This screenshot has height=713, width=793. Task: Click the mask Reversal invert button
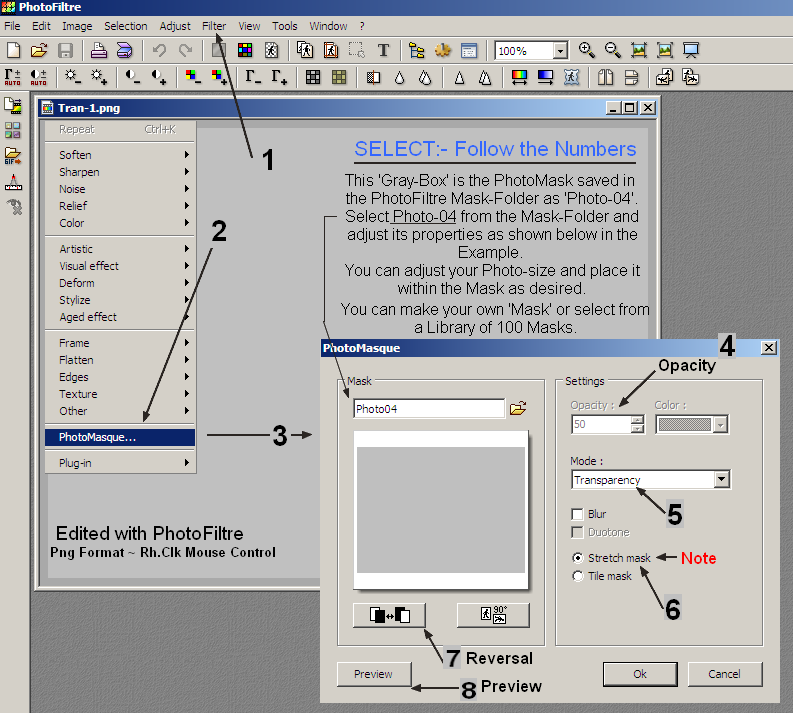click(389, 615)
